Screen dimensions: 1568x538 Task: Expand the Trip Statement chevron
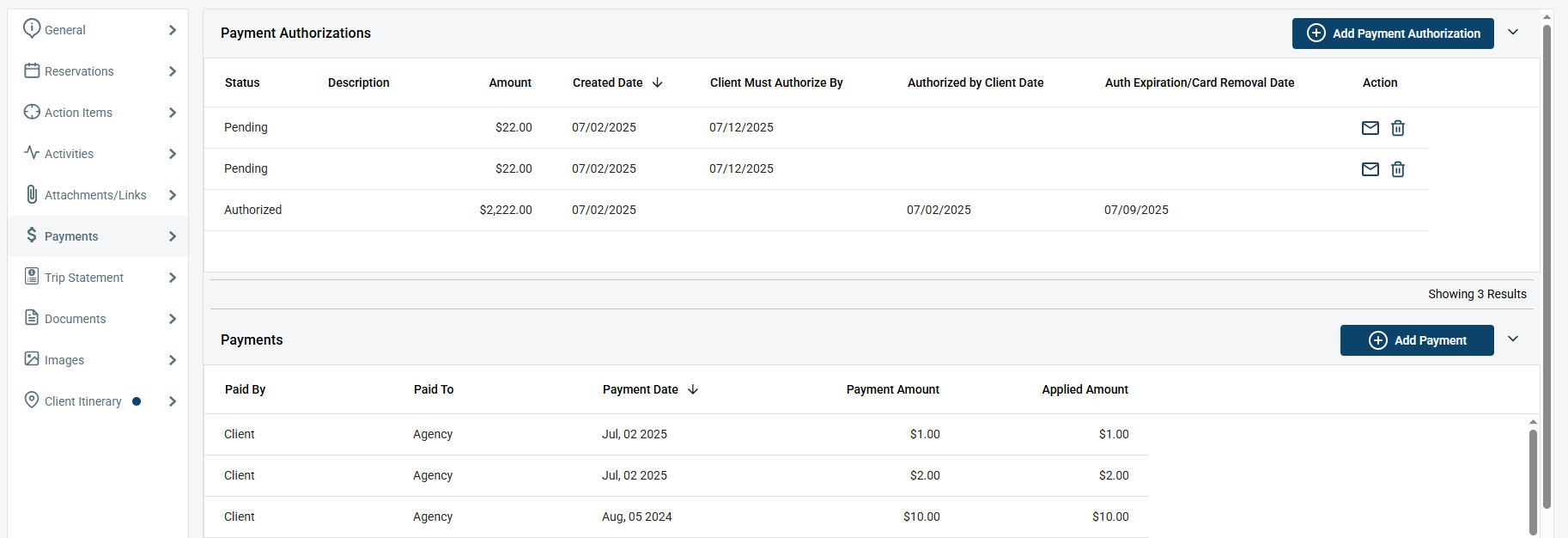[x=173, y=278]
